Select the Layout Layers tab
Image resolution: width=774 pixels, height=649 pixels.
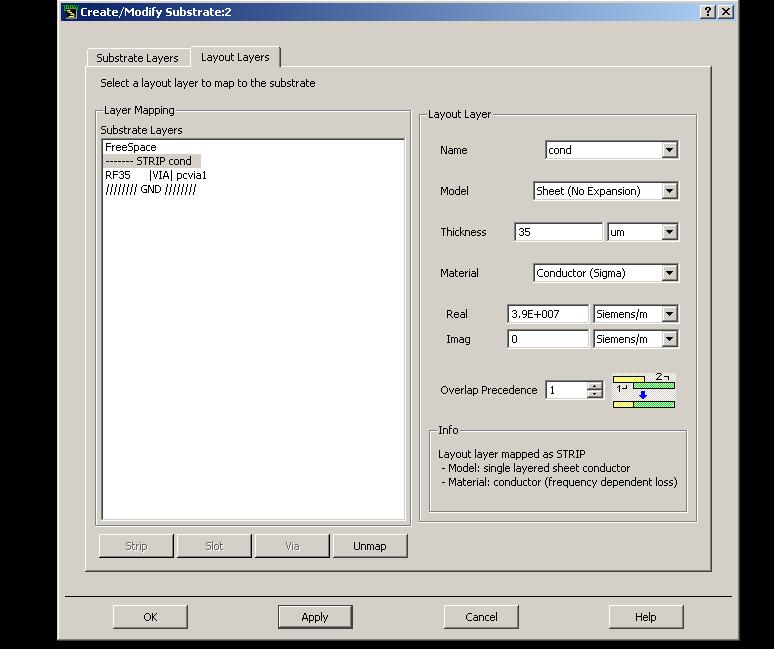[x=235, y=57]
